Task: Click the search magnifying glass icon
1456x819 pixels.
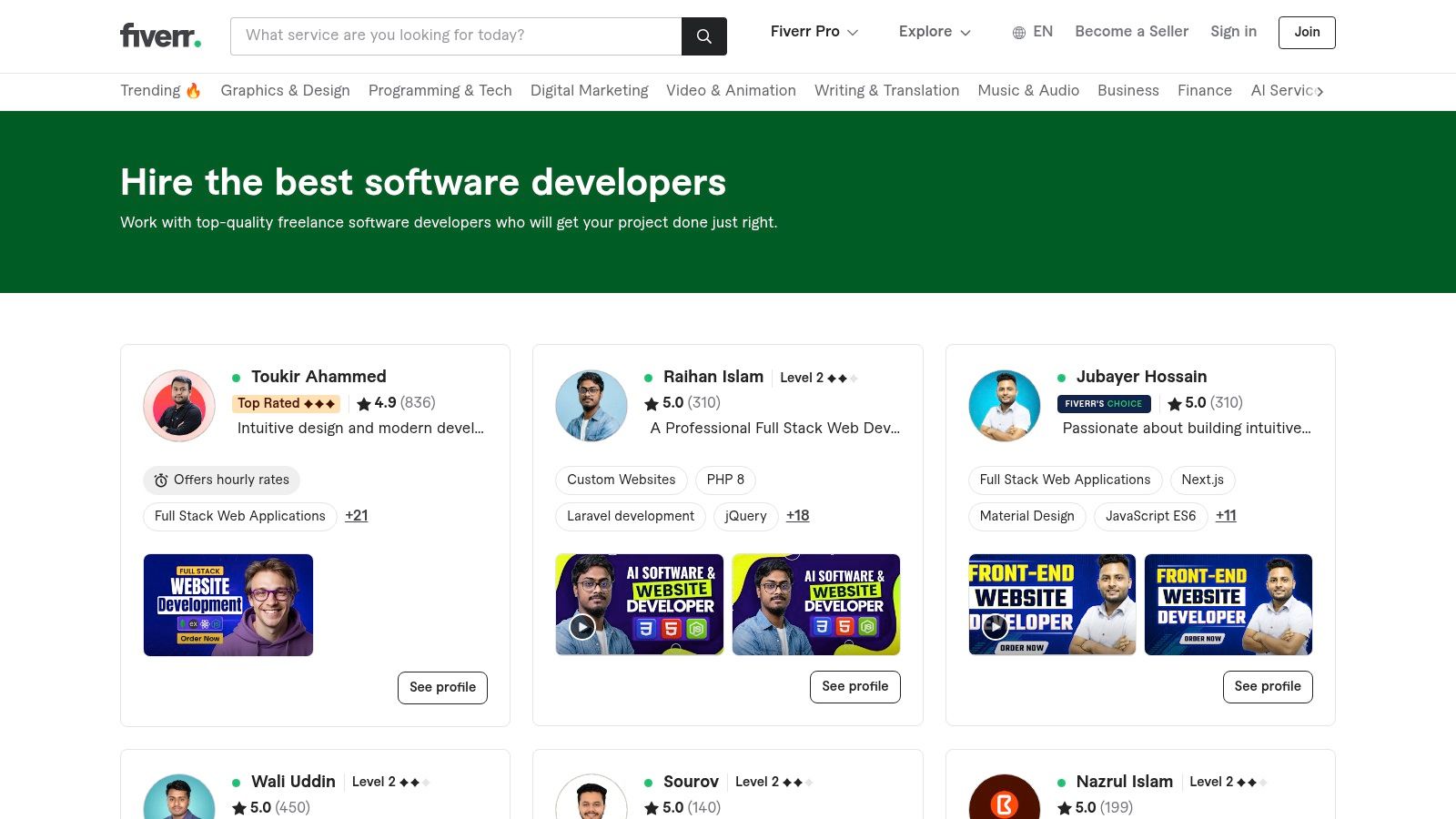Action: (x=703, y=35)
